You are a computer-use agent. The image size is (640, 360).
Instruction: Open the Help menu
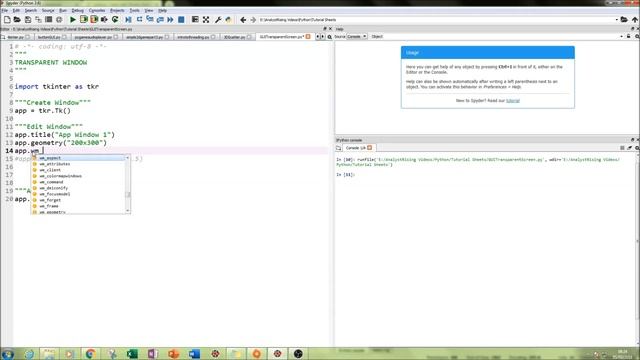162,10
